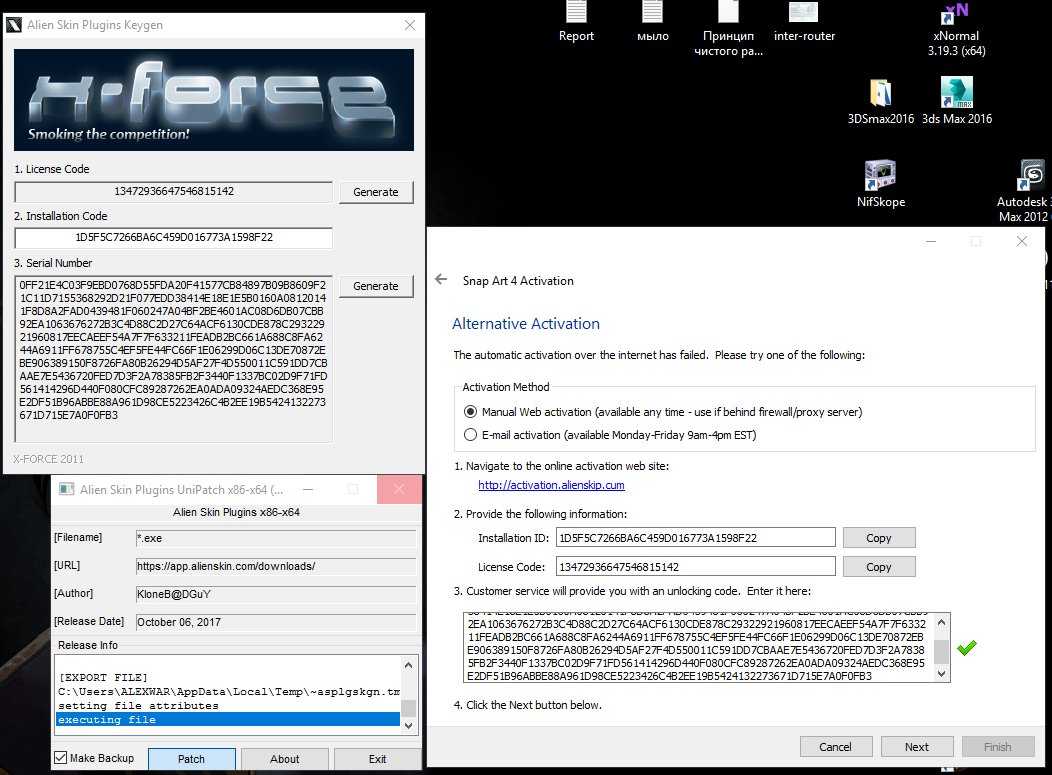Open the activation.alienskin.com link
This screenshot has height=775, width=1052.
[551, 485]
